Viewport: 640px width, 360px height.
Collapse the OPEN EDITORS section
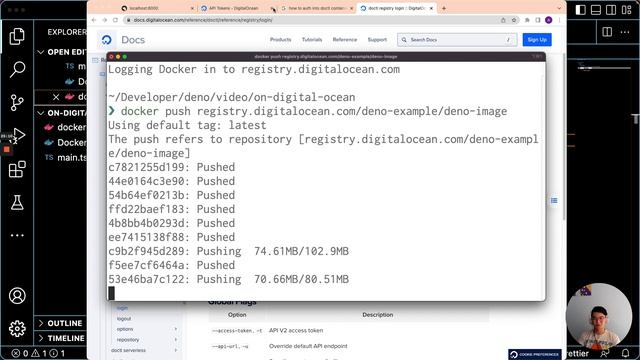pyautogui.click(x=41, y=52)
